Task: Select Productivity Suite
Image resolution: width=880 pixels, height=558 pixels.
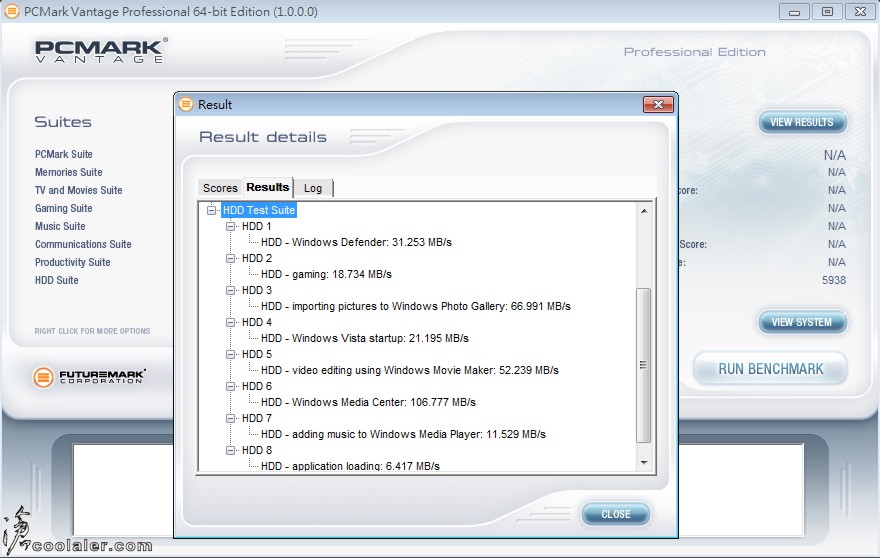Action: tap(72, 262)
